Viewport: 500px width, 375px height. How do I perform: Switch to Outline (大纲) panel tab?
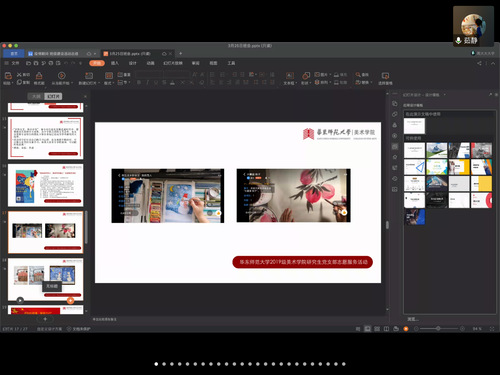click(36, 96)
